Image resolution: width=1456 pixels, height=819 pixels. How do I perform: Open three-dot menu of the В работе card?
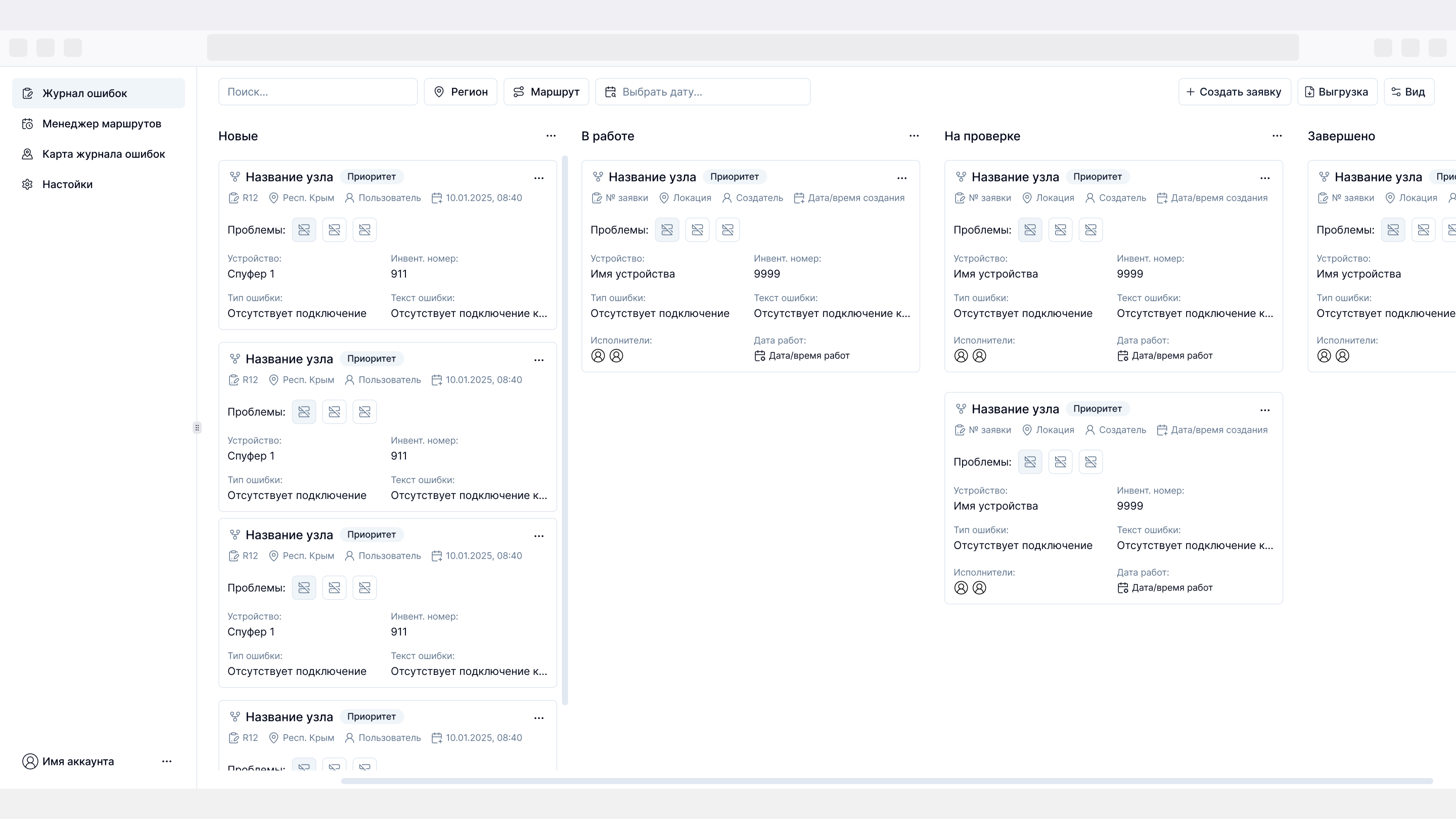pyautogui.click(x=902, y=178)
